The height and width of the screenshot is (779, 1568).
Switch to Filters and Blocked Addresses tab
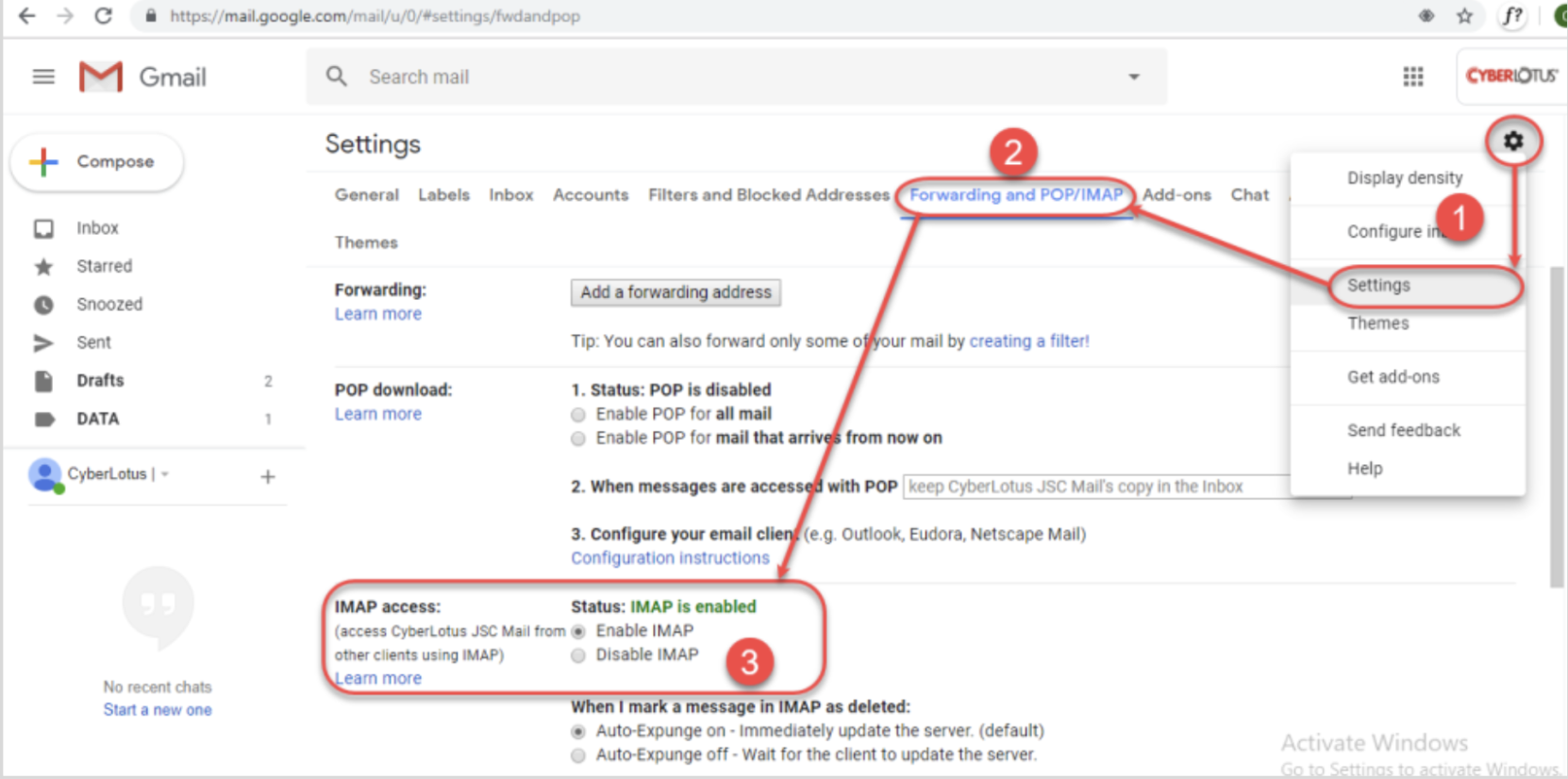pos(768,195)
